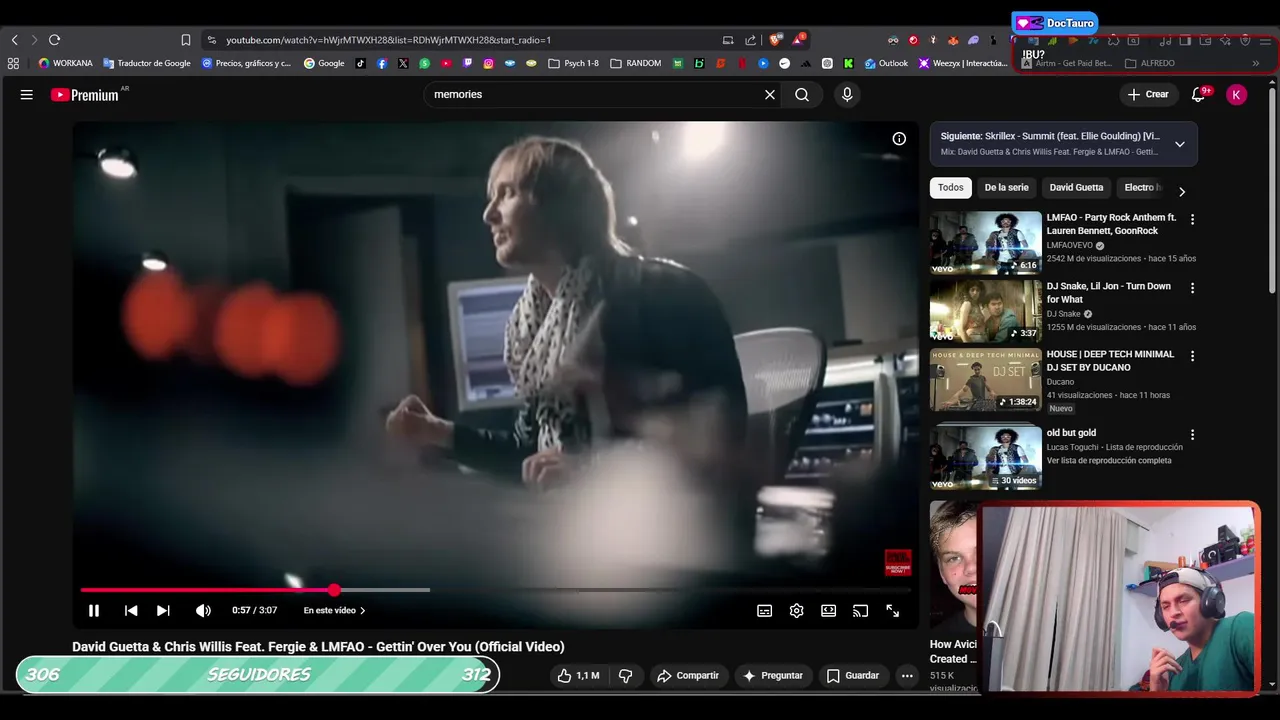The height and width of the screenshot is (720, 1280).
Task: Open WORKANA bookmark
Action: click(x=65, y=63)
